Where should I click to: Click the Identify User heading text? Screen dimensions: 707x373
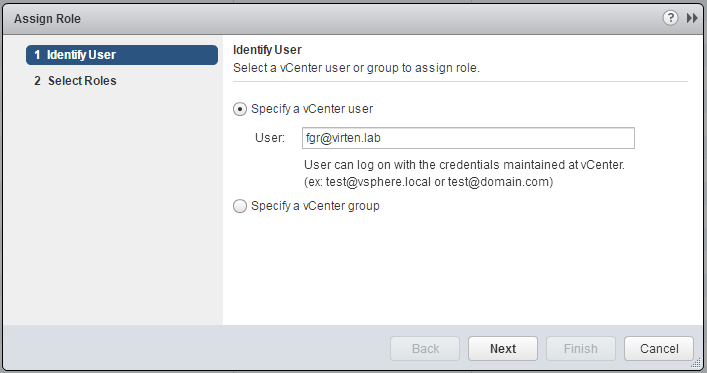[267, 50]
